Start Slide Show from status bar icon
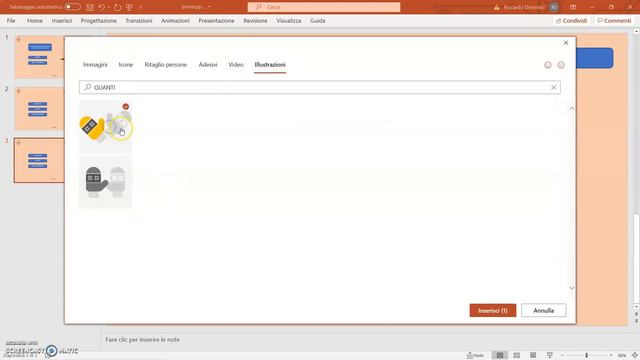The width and height of the screenshot is (640, 360). coord(549,356)
